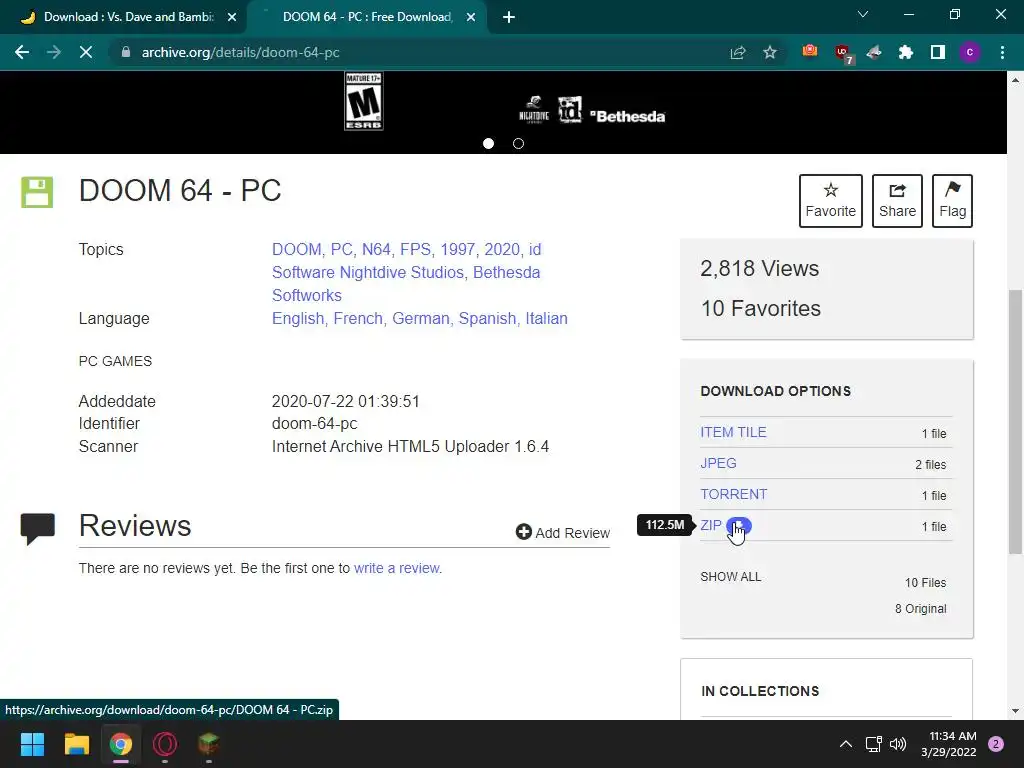Expand the system tray hidden icons chevron
The width and height of the screenshot is (1024, 768).
coord(846,744)
